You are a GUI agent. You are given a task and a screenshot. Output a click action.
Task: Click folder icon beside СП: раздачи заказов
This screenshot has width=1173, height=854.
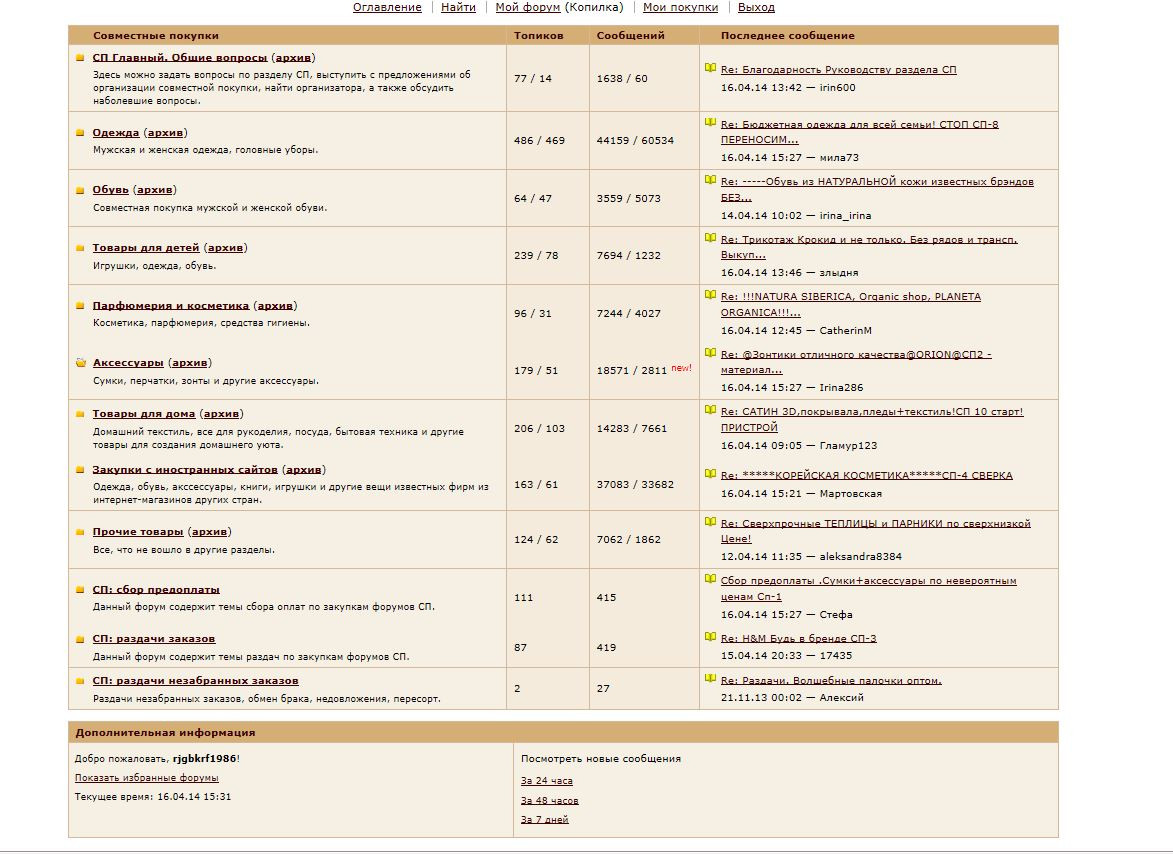(x=80, y=639)
